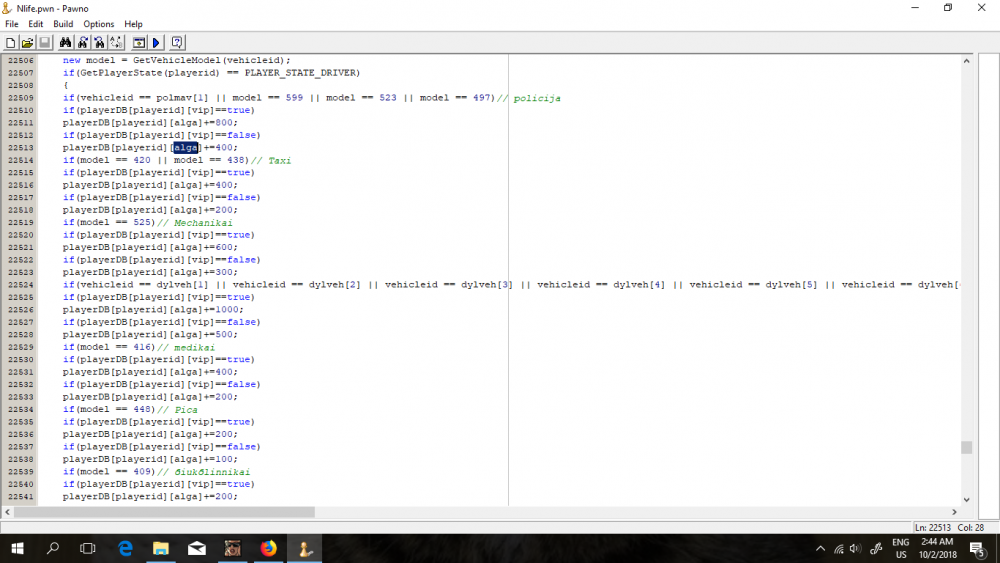
Task: Click the horizontal scrollbar left arrow
Action: [x=7, y=512]
